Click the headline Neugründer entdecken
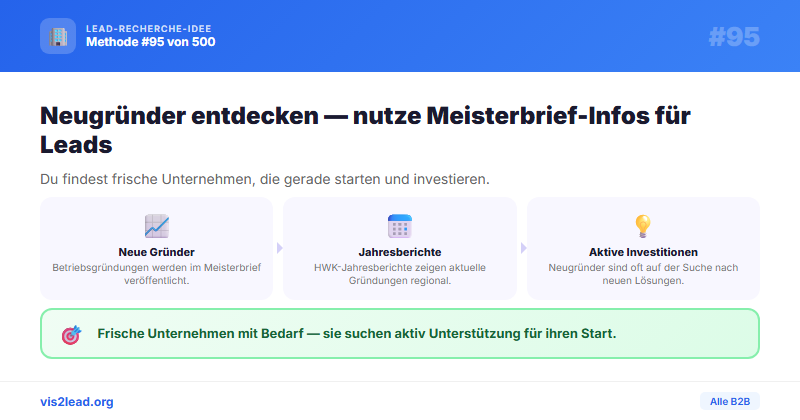 365,130
